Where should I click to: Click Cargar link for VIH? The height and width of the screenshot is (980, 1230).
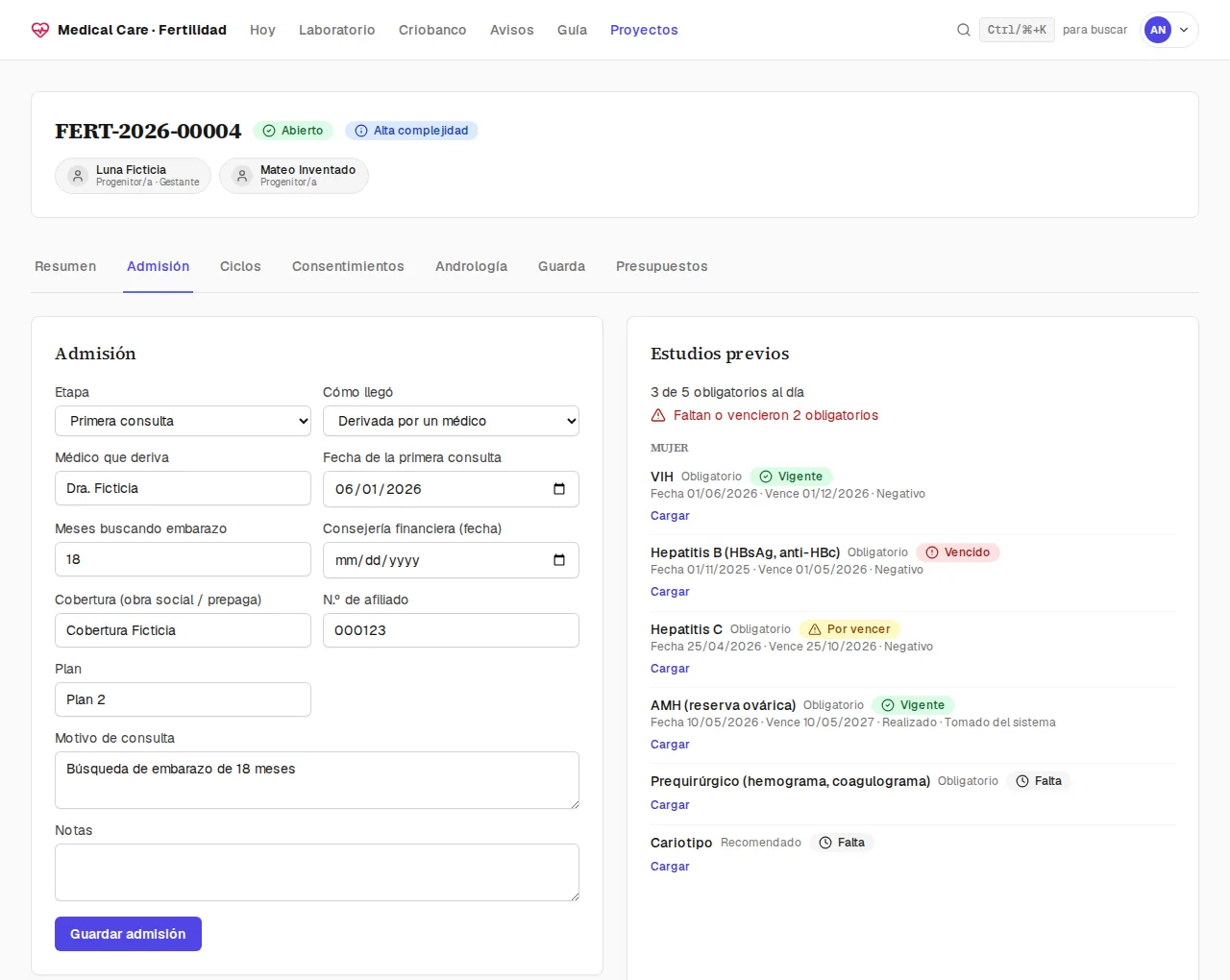[670, 516]
